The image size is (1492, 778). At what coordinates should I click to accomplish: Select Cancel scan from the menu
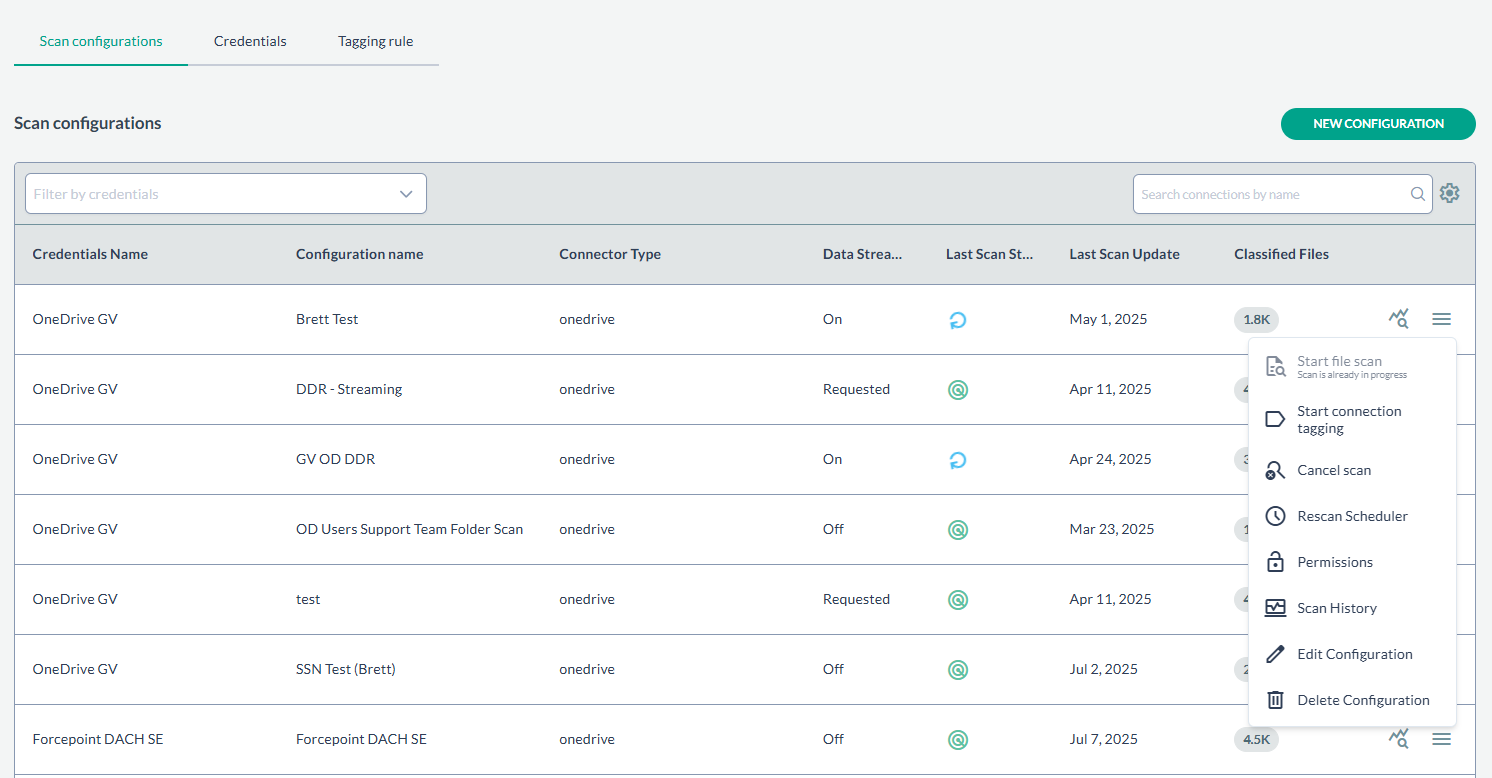[1333, 470]
